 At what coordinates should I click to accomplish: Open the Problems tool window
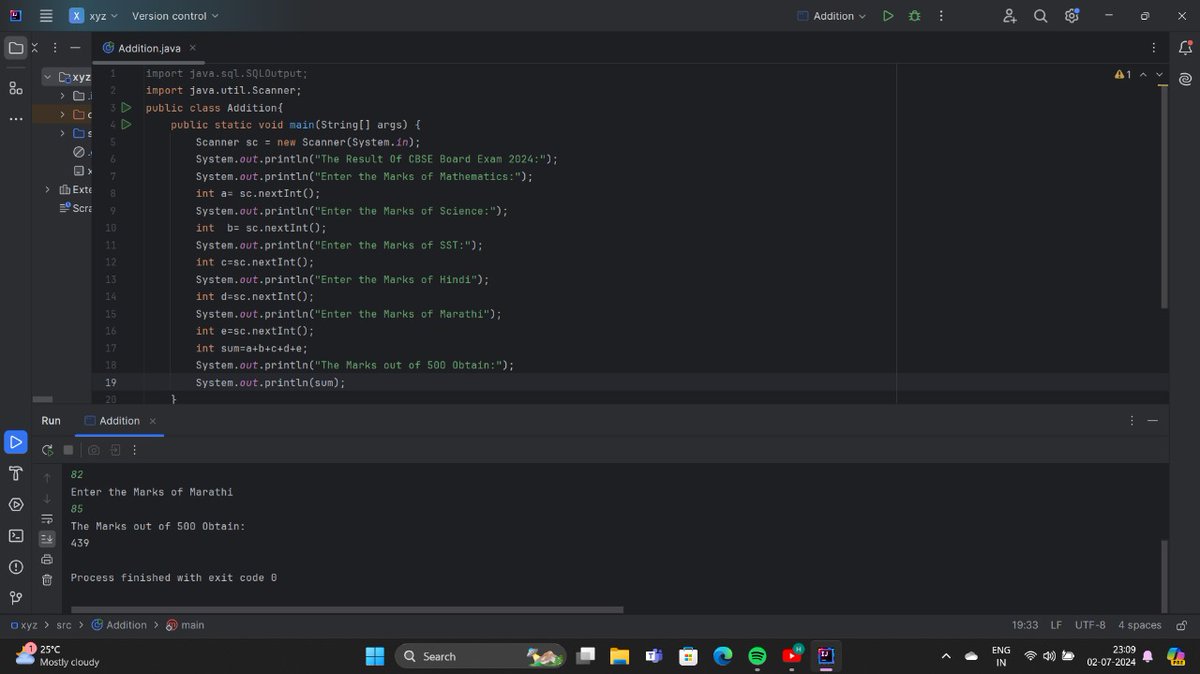15,567
